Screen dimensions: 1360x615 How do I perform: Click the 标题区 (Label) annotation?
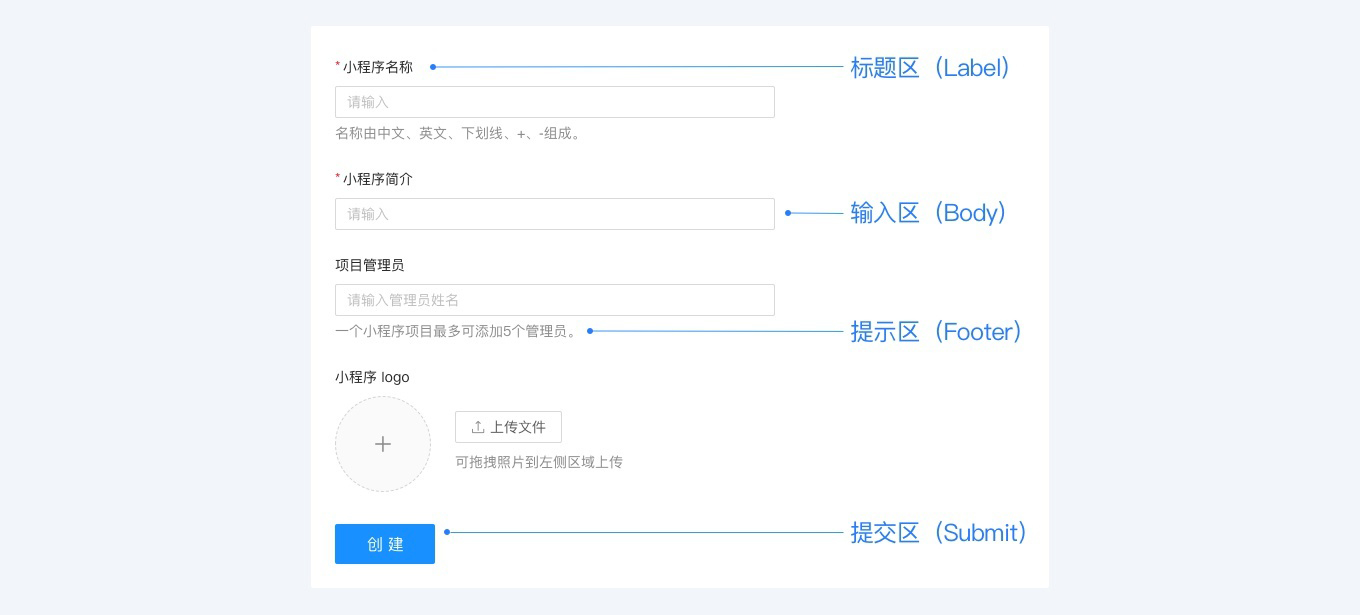pyautogui.click(x=930, y=67)
